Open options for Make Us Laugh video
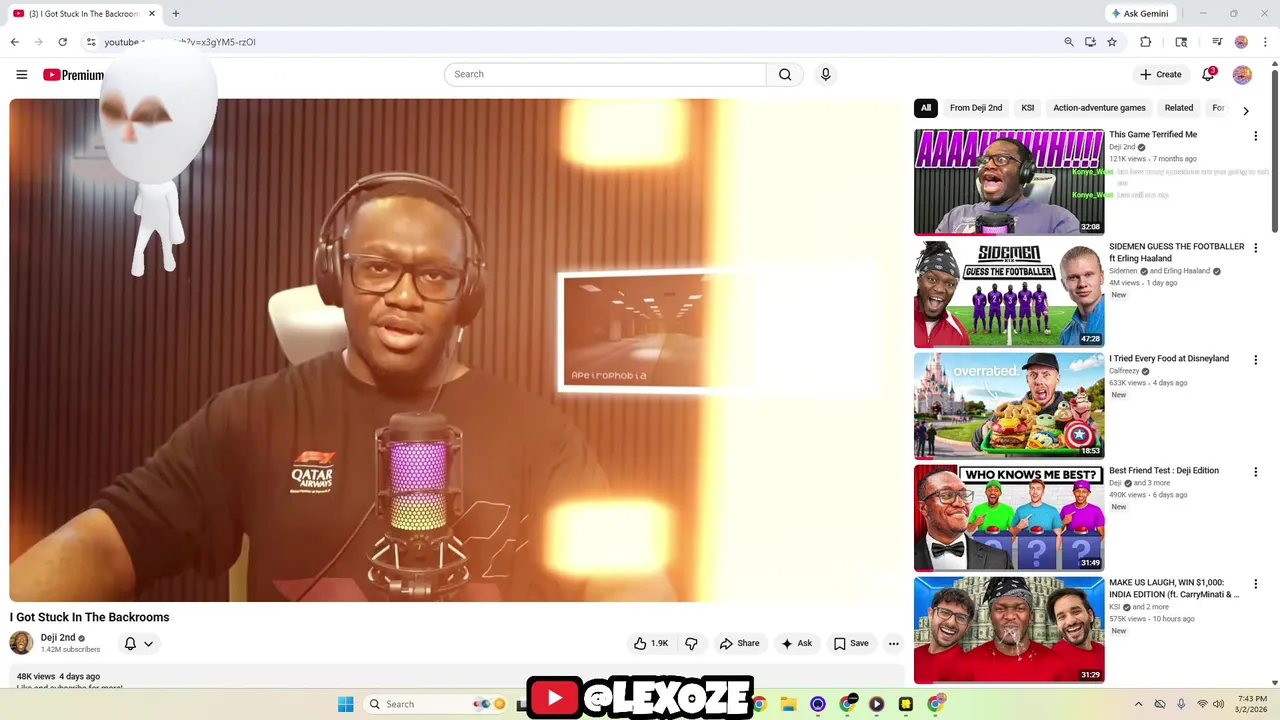Image resolution: width=1280 pixels, height=720 pixels. [x=1256, y=584]
